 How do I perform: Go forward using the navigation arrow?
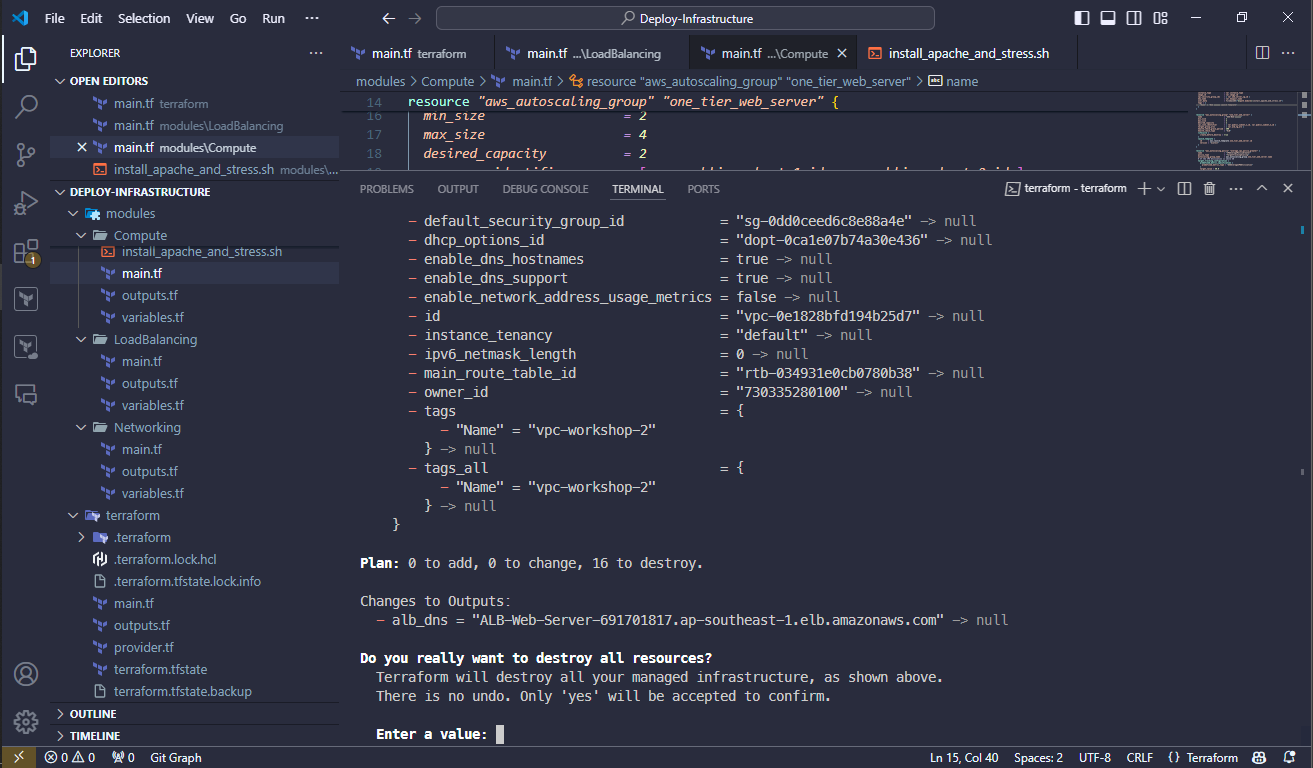415,18
